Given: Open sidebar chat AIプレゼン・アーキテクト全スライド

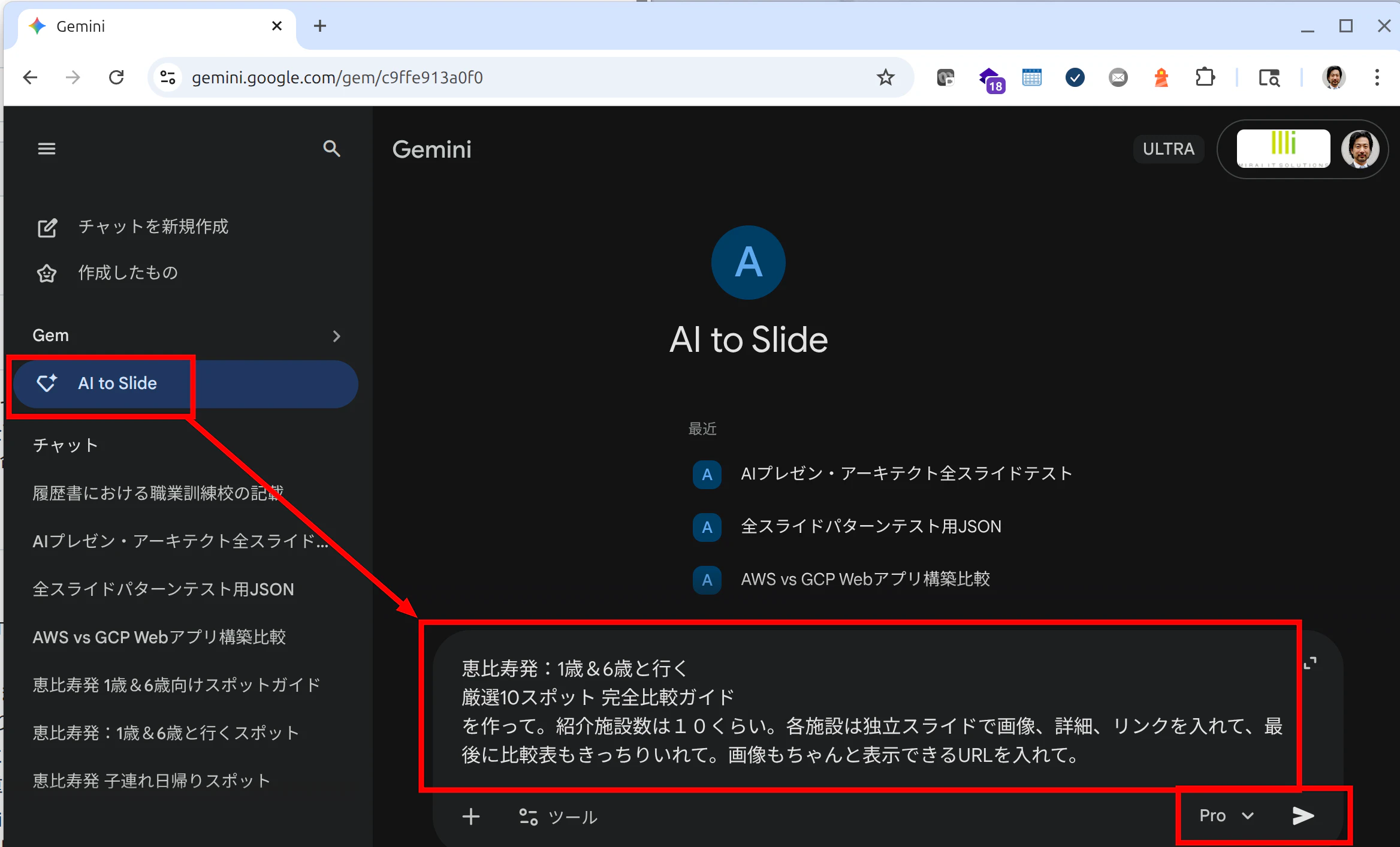Looking at the screenshot, I should tap(180, 541).
